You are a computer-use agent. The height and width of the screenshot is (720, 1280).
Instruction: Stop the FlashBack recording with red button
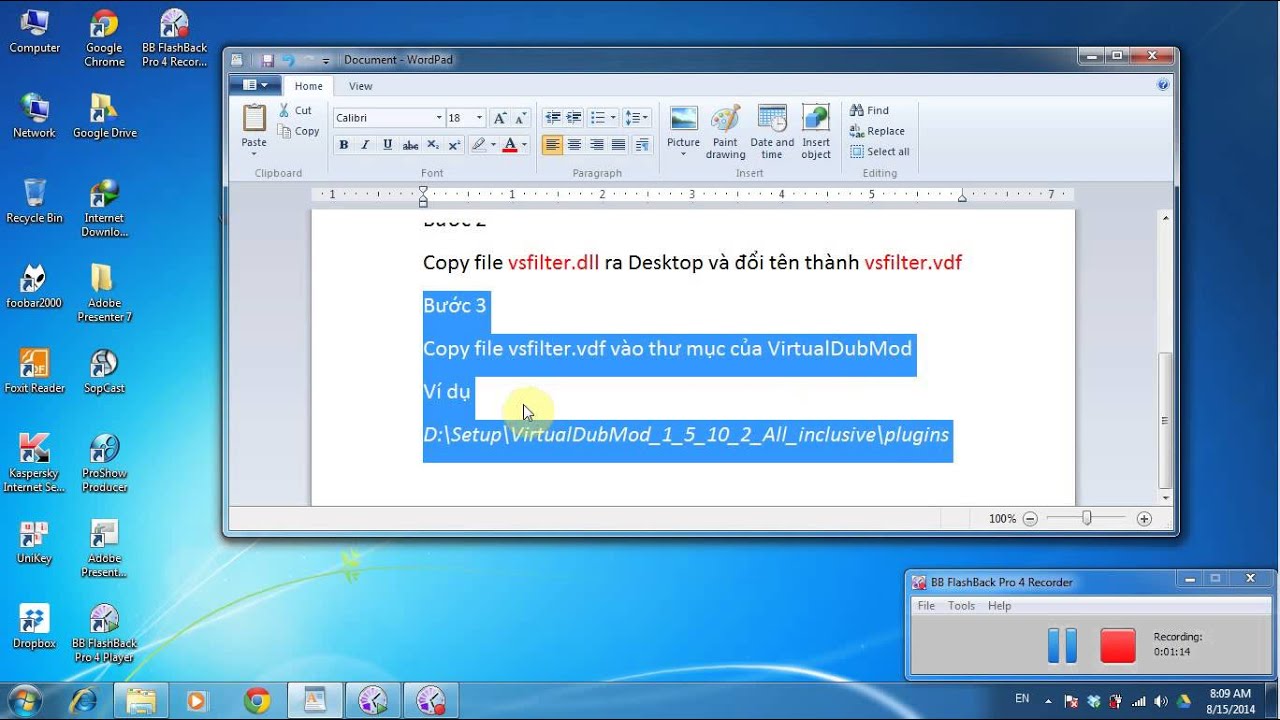(x=1117, y=646)
